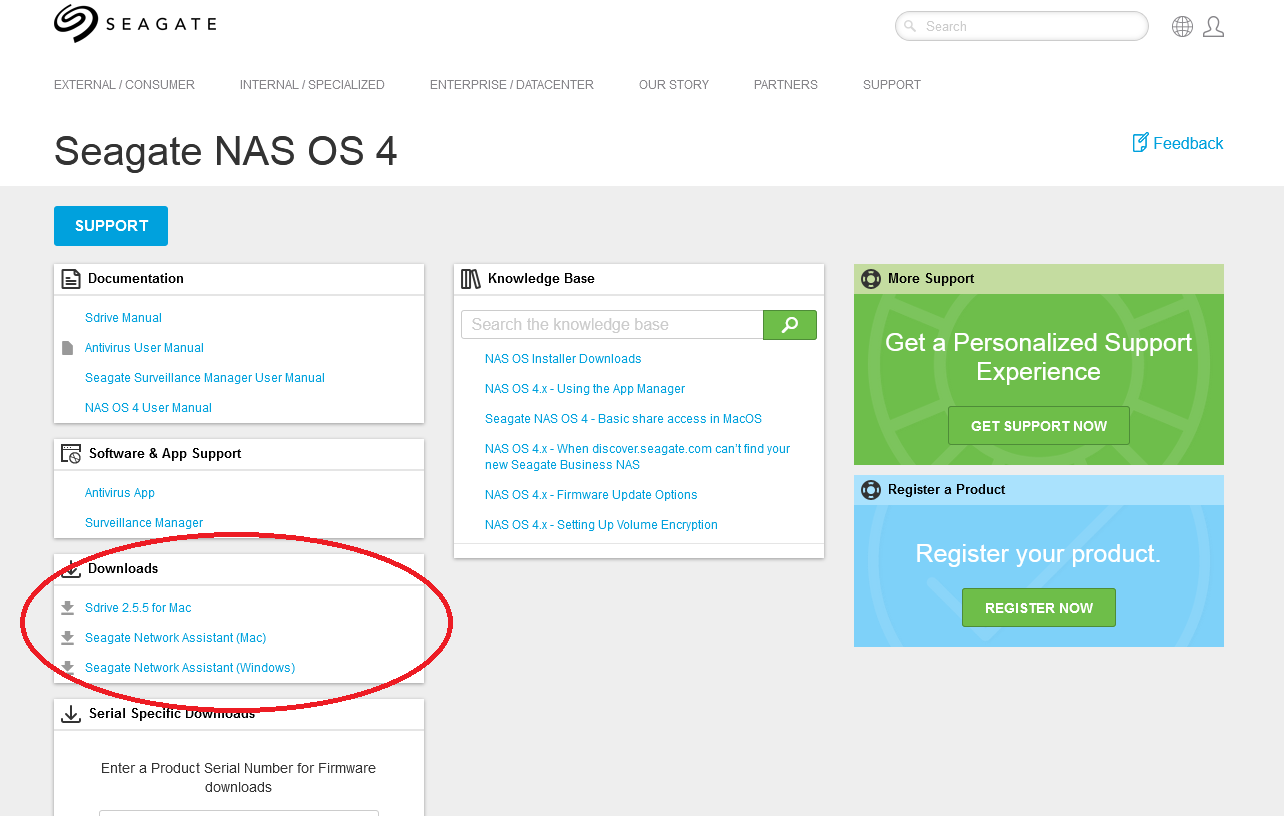
Task: Click the Seagate NAS OS 4 page title
Action: (226, 151)
